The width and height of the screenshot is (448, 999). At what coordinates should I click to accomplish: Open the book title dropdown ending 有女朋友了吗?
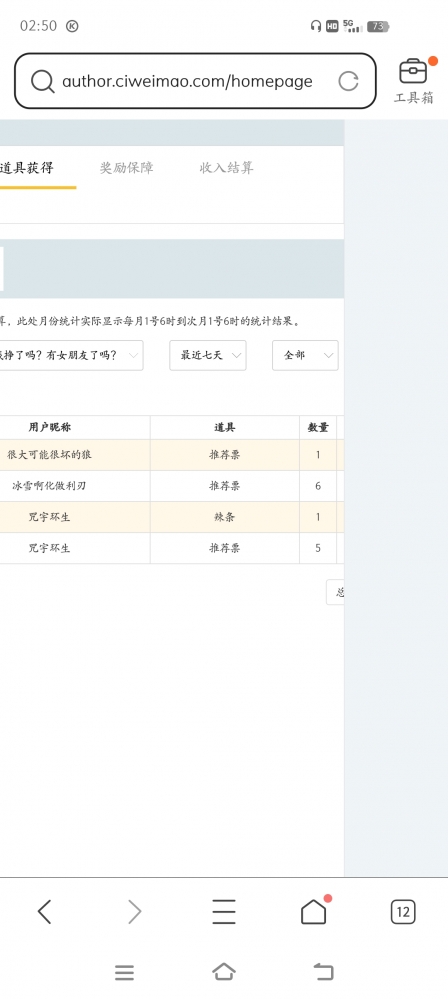pos(71,356)
